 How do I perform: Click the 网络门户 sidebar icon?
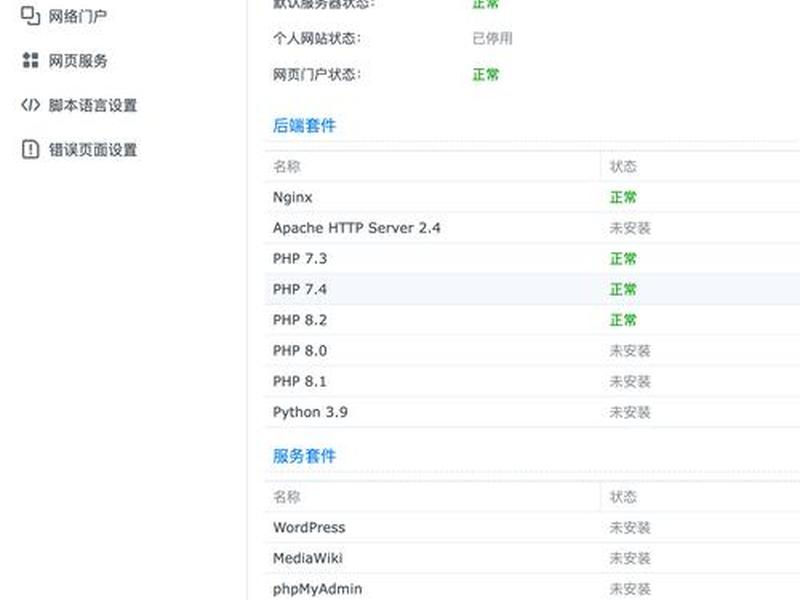pos(30,16)
